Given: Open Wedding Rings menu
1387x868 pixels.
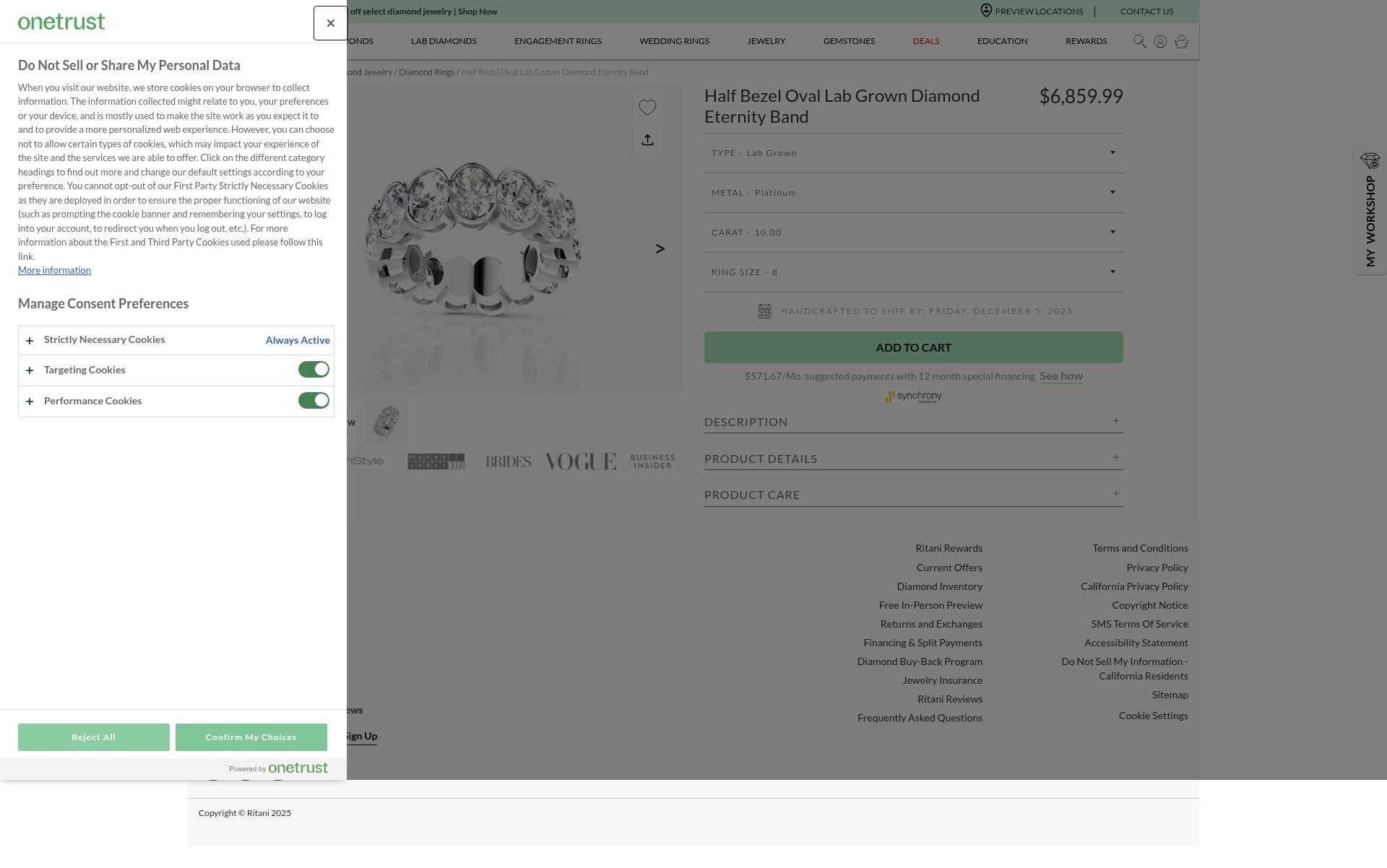Looking at the screenshot, I should coord(674,41).
